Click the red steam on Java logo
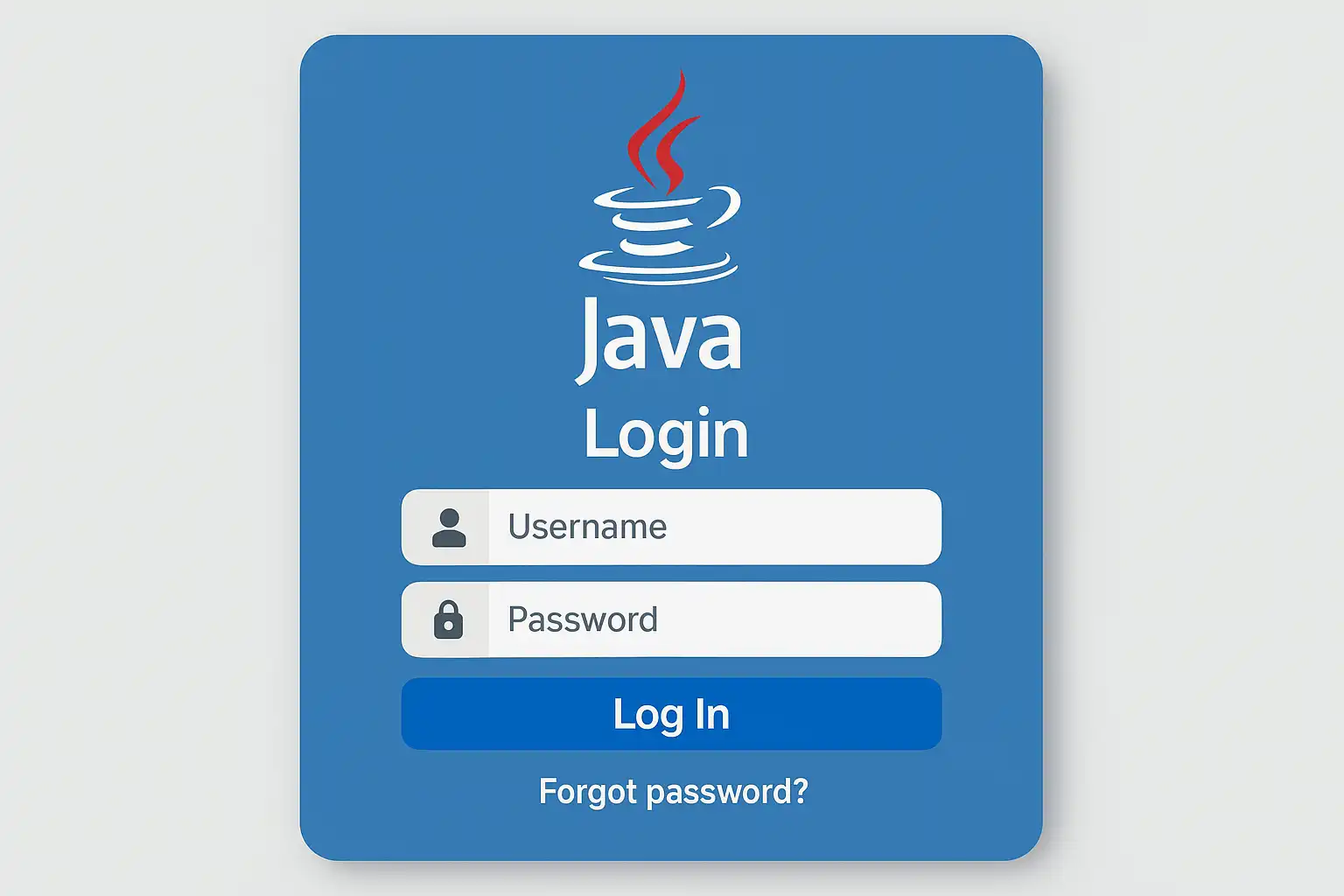 [663, 131]
